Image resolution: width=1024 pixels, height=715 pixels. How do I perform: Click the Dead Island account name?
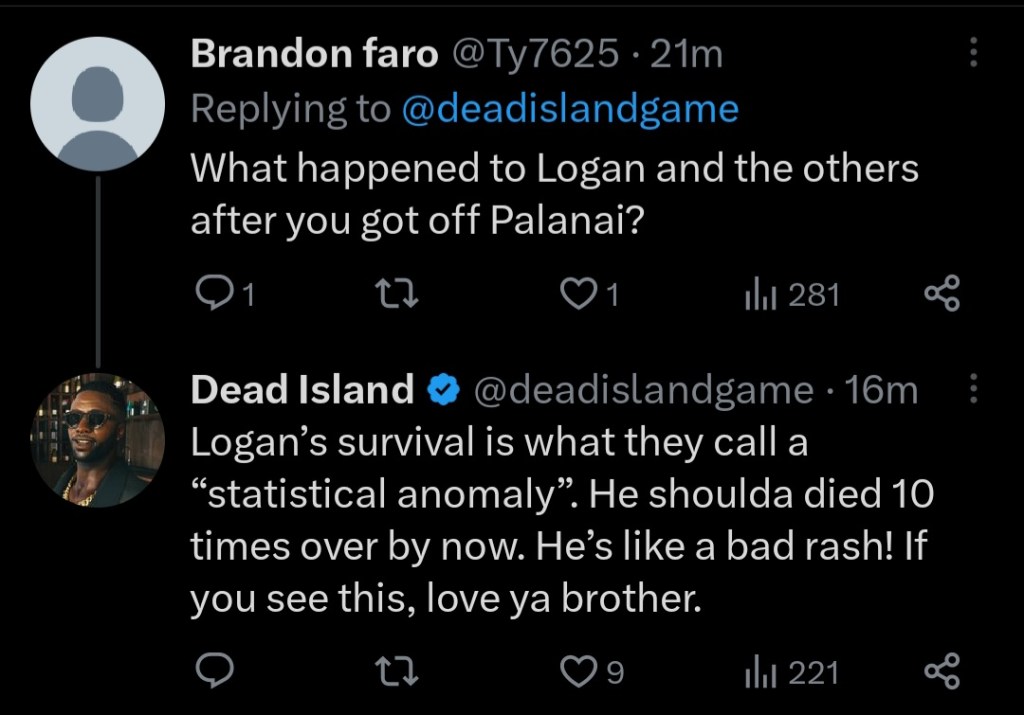(x=302, y=390)
